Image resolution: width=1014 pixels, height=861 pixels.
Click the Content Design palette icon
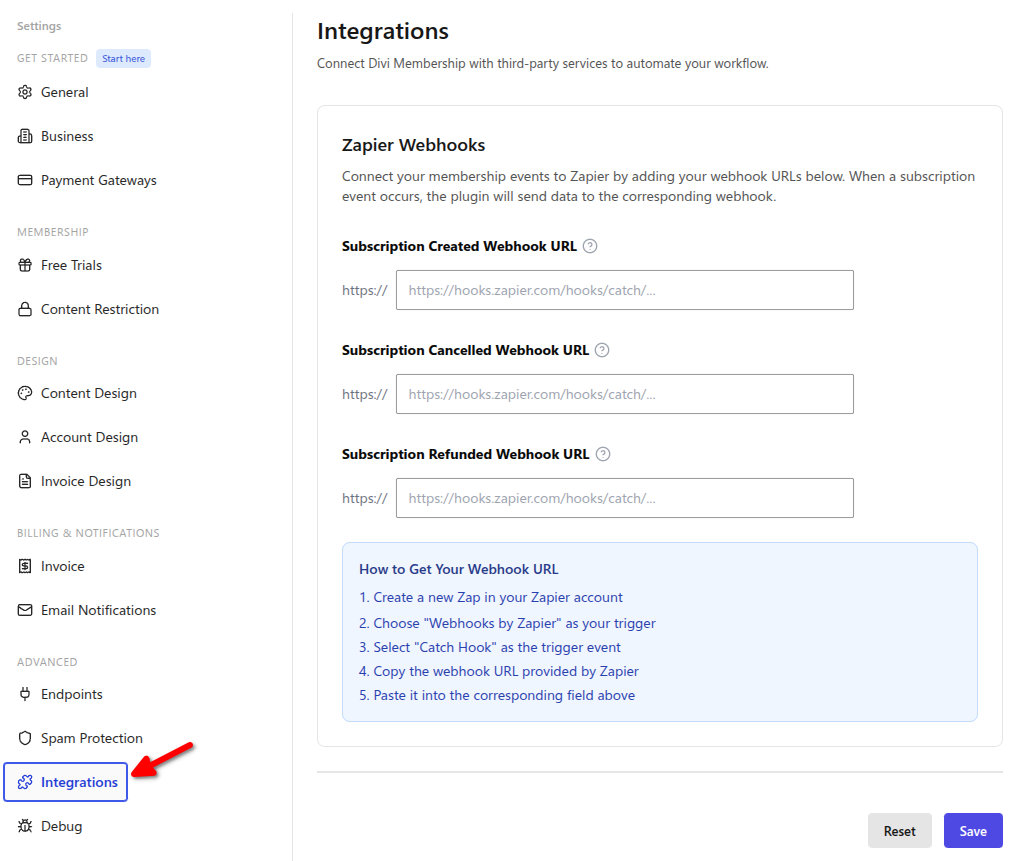point(25,393)
